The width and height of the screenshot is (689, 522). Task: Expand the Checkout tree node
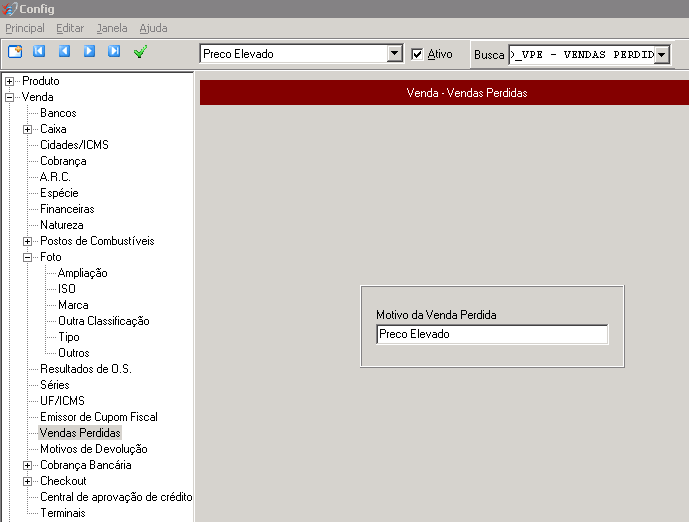27,482
